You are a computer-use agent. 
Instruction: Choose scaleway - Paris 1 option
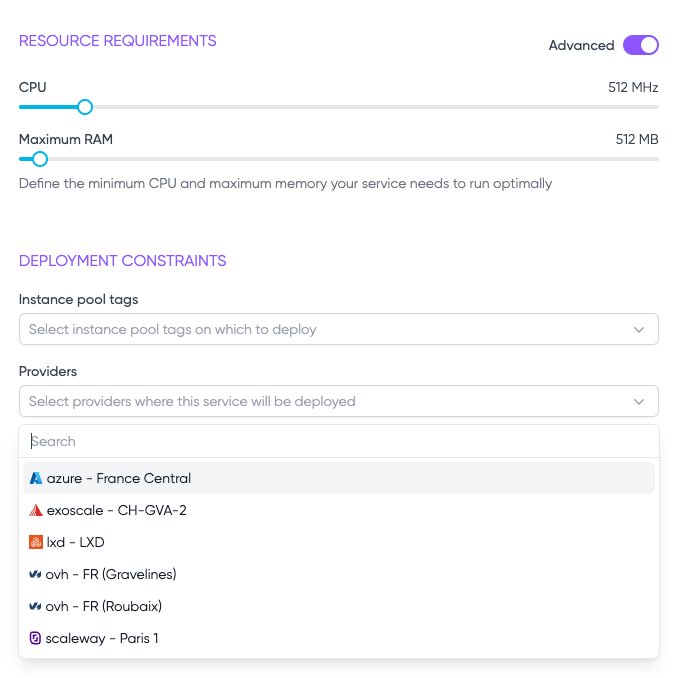click(339, 638)
